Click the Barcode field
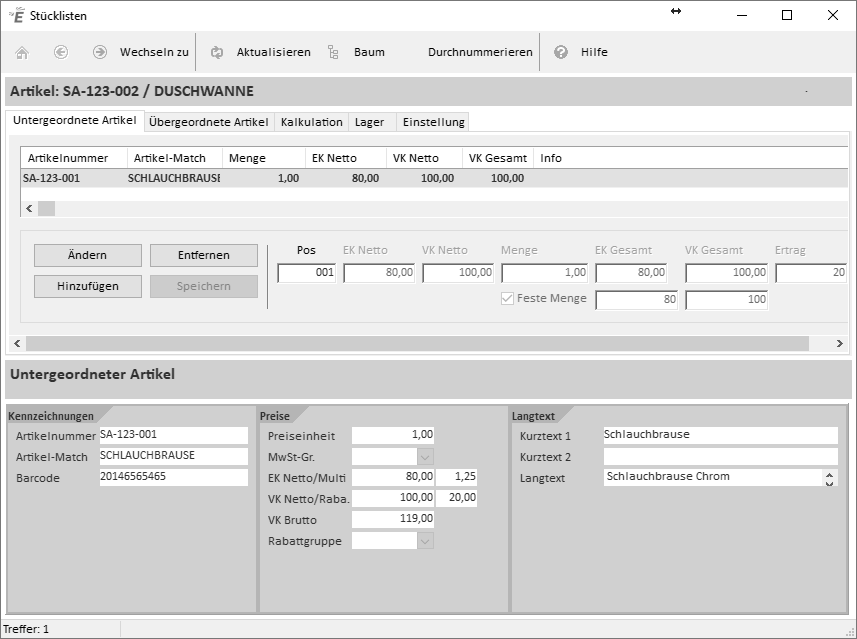 [x=173, y=477]
